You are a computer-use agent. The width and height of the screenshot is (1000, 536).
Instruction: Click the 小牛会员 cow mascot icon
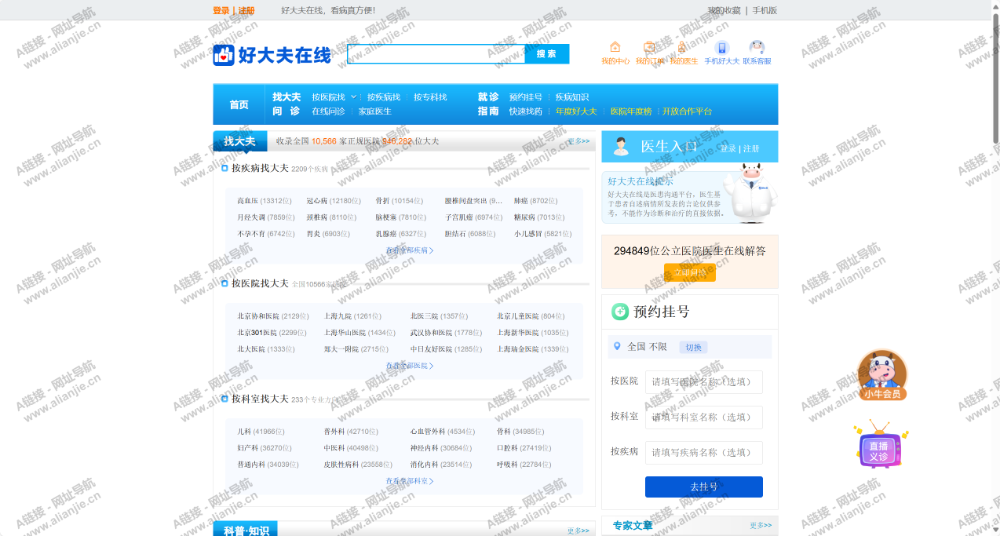click(x=882, y=372)
